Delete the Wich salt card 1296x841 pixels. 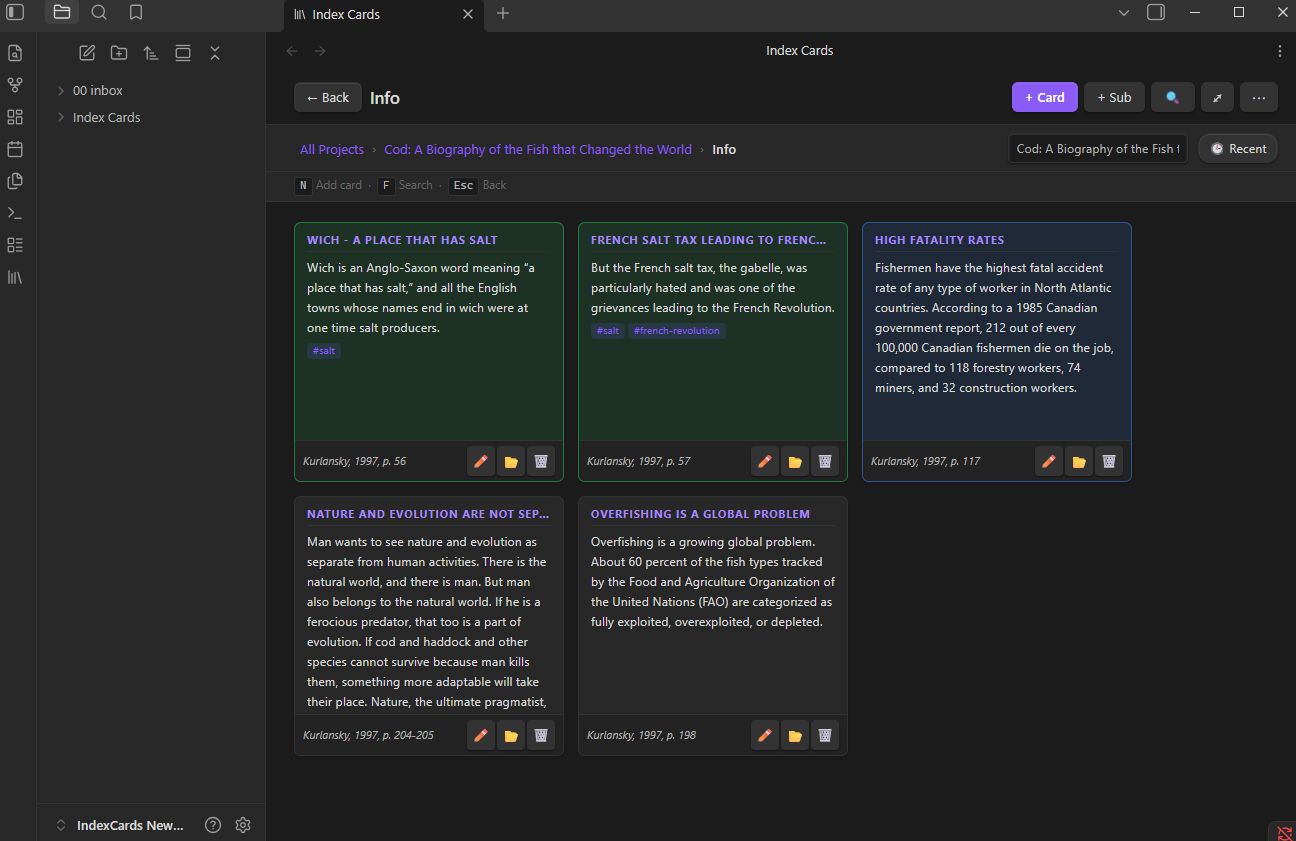tap(541, 461)
